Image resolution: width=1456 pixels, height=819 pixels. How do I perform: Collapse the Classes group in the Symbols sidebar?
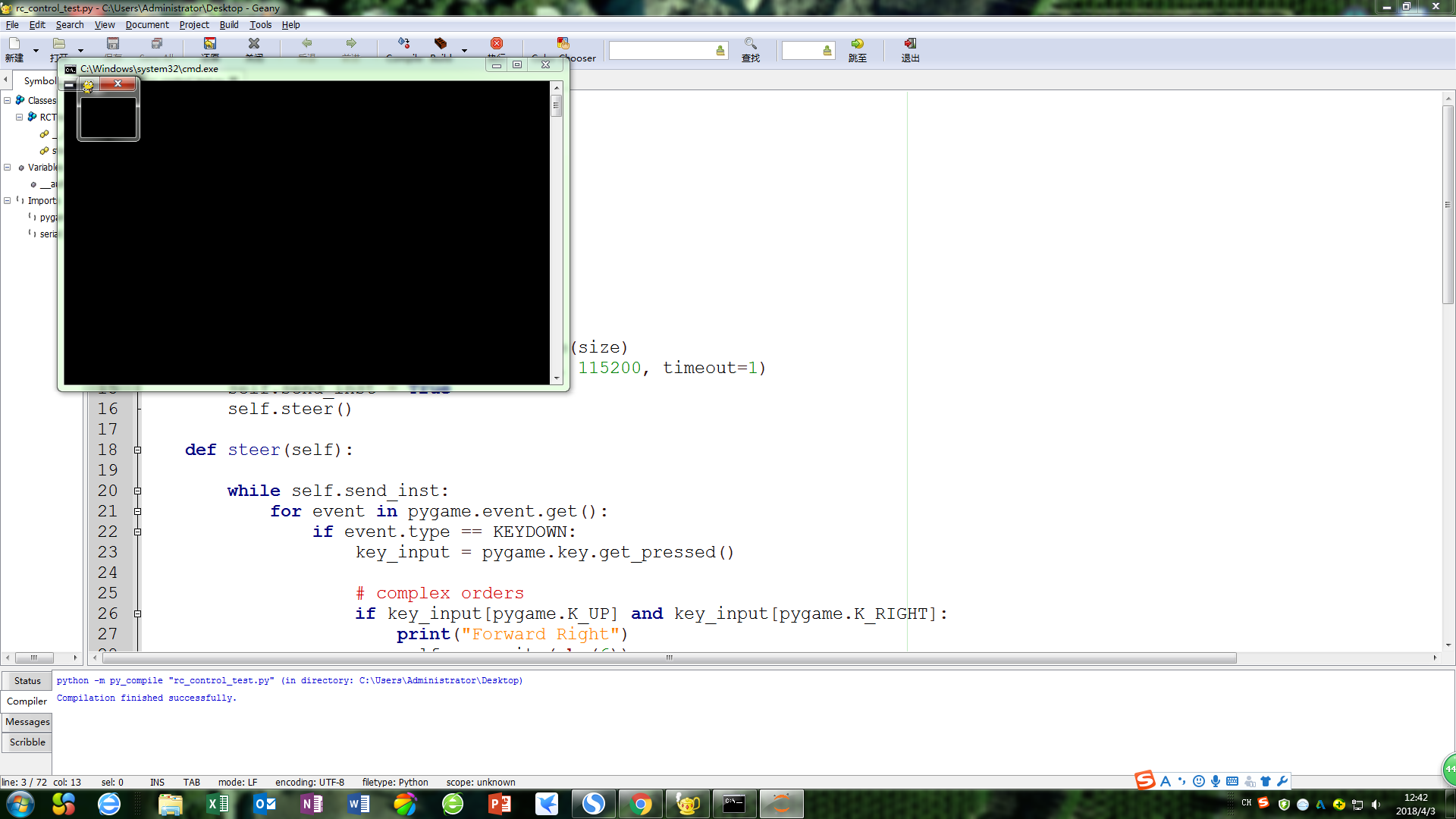[7, 99]
